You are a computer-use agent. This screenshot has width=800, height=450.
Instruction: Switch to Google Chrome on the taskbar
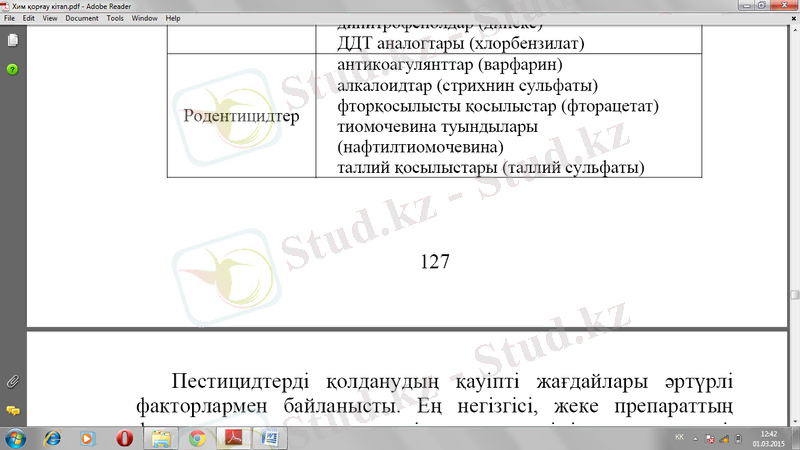(197, 438)
